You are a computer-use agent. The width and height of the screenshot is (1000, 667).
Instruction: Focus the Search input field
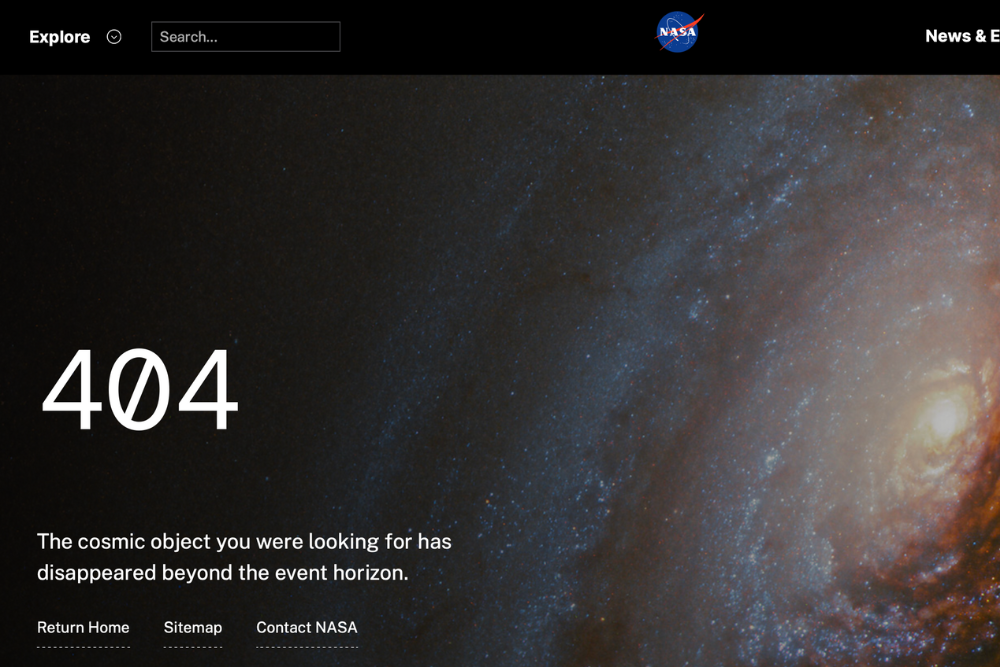246,36
